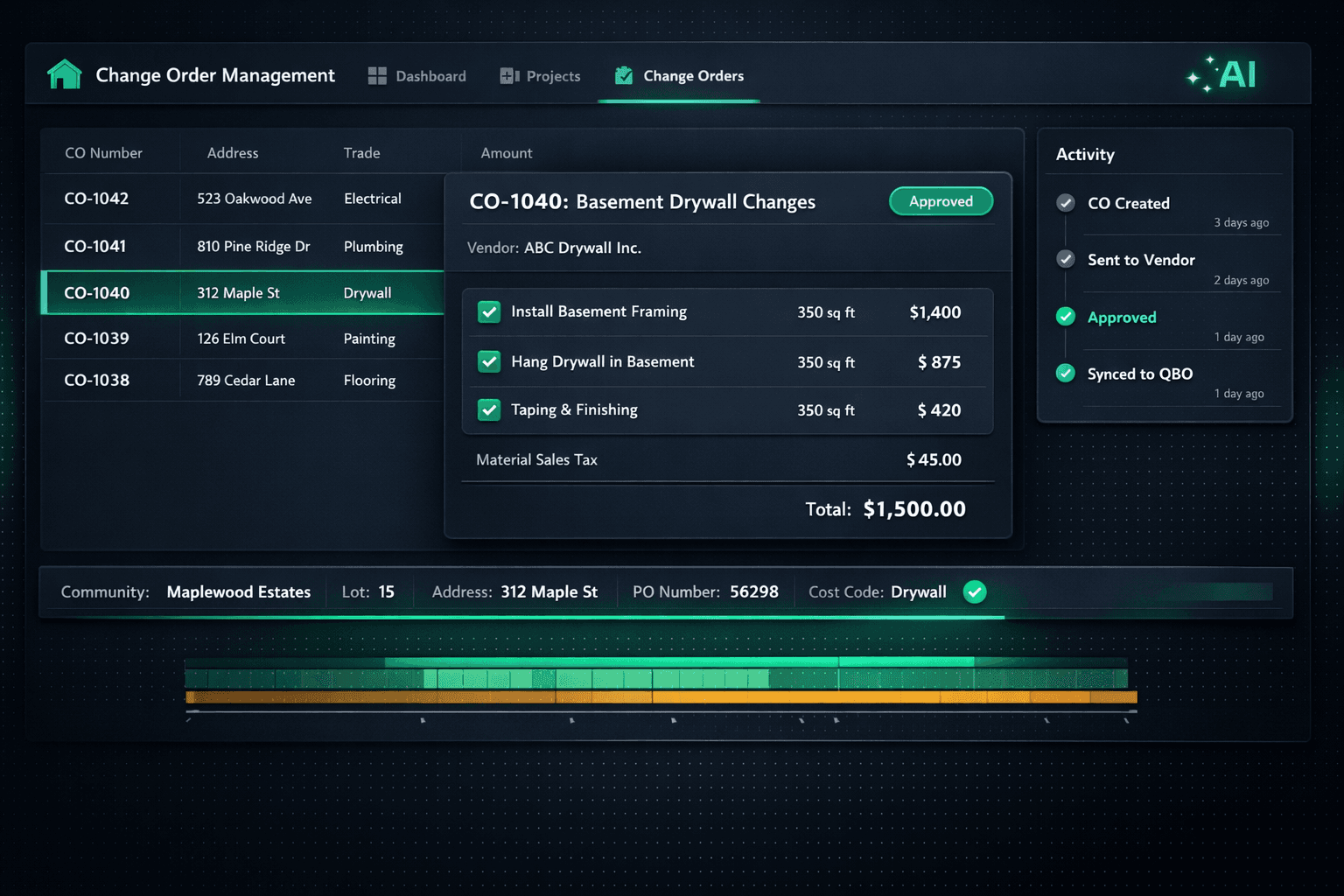
Task: Click the Plumbing trade cell
Action: 374,247
